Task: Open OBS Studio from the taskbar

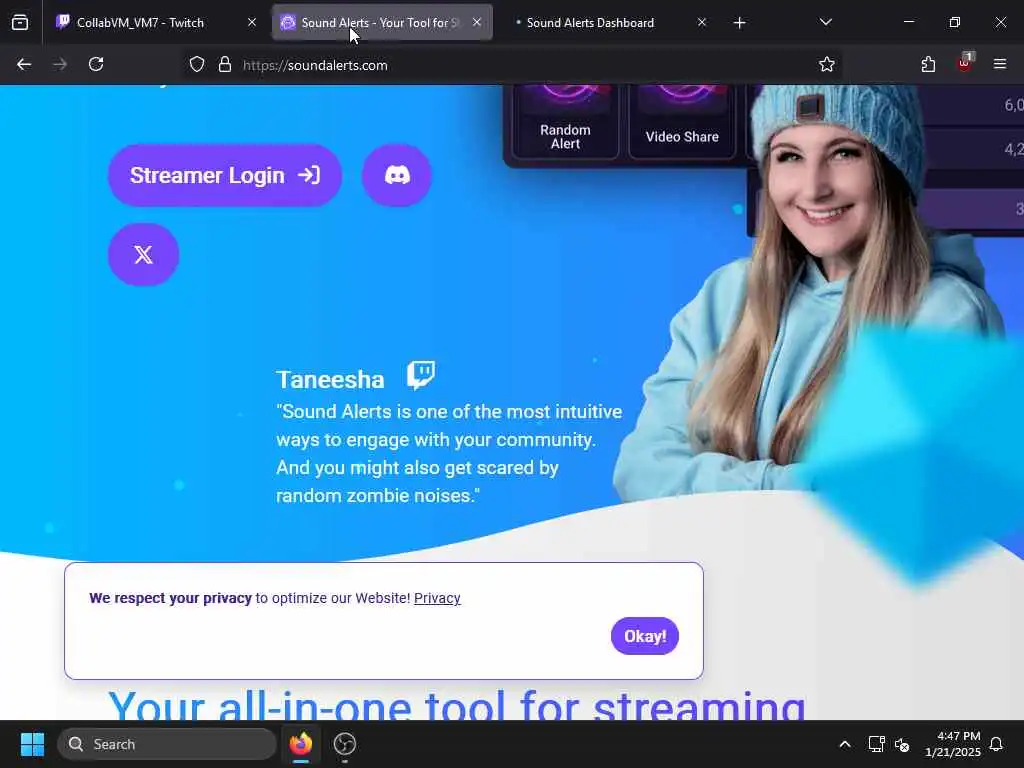Action: pyautogui.click(x=345, y=744)
